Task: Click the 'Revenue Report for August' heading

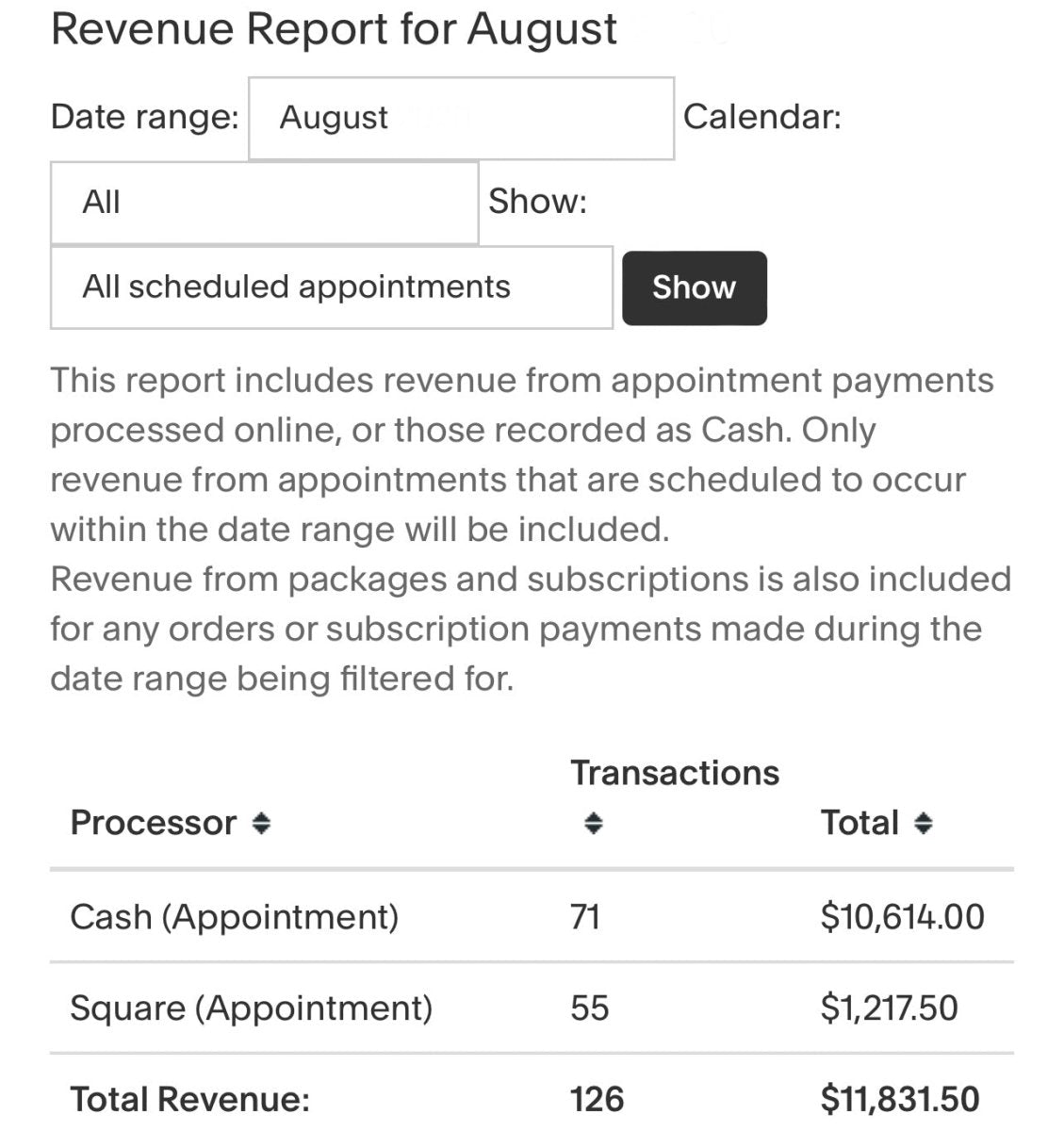Action: [x=334, y=29]
